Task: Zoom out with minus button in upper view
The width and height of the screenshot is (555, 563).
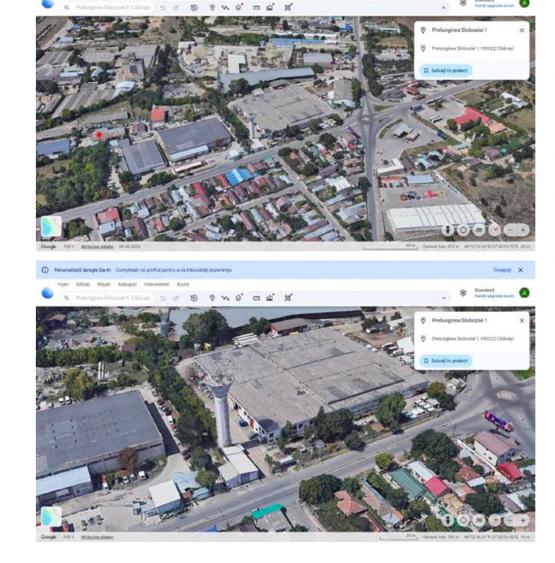Action: click(510, 229)
